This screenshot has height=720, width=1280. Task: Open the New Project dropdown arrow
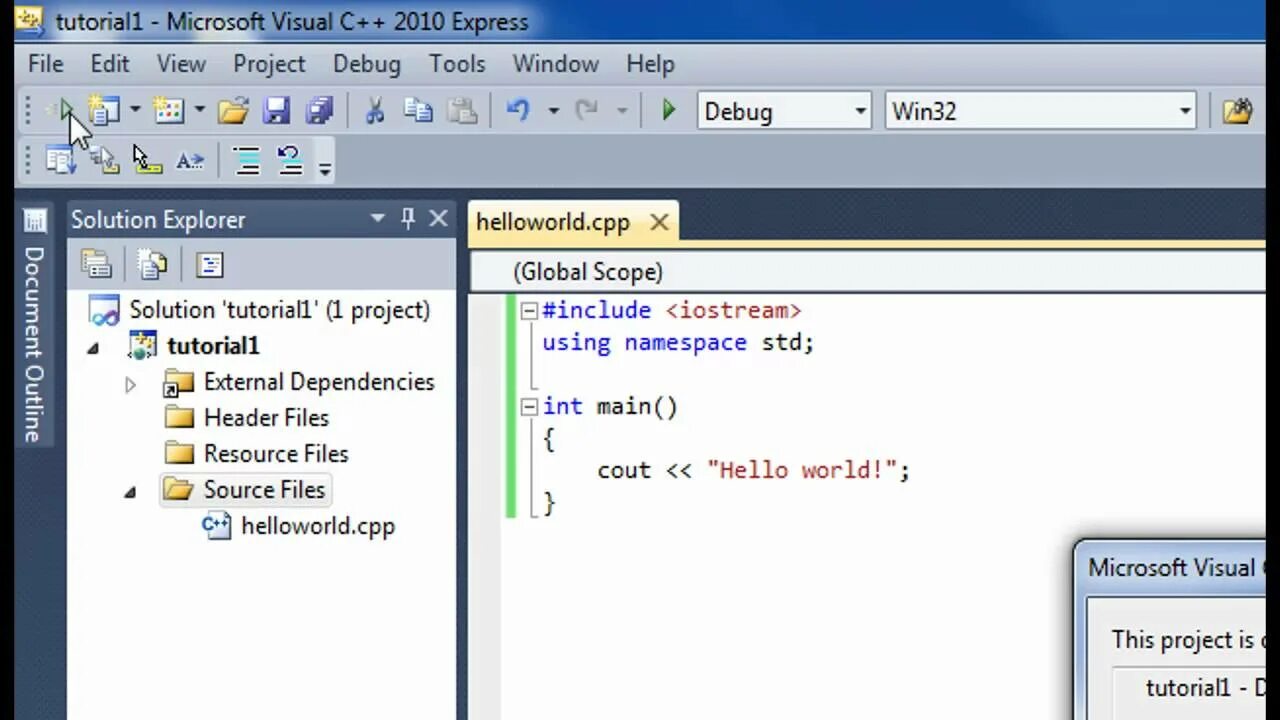click(134, 110)
